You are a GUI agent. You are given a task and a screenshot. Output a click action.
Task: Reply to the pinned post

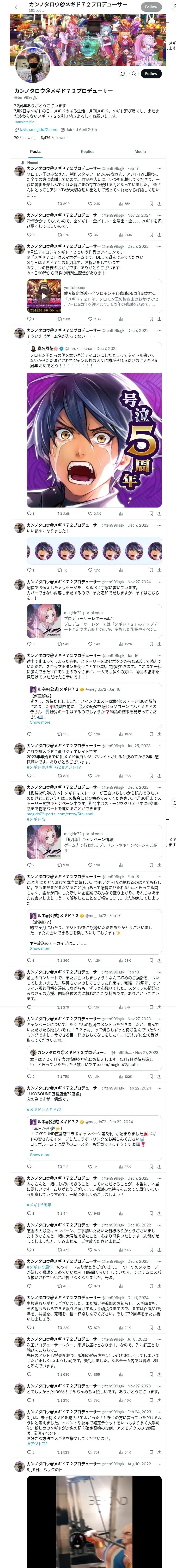coord(29,204)
